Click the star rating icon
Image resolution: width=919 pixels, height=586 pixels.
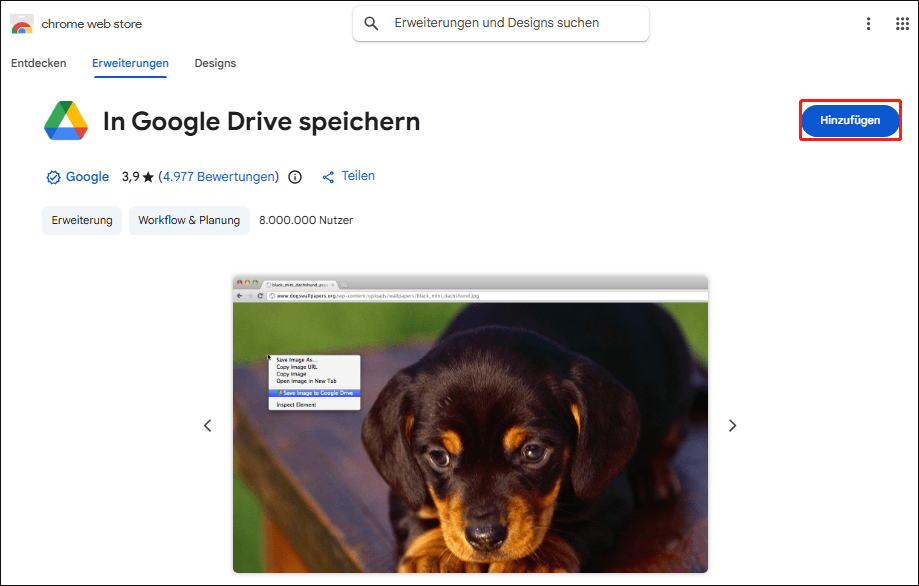click(x=148, y=175)
